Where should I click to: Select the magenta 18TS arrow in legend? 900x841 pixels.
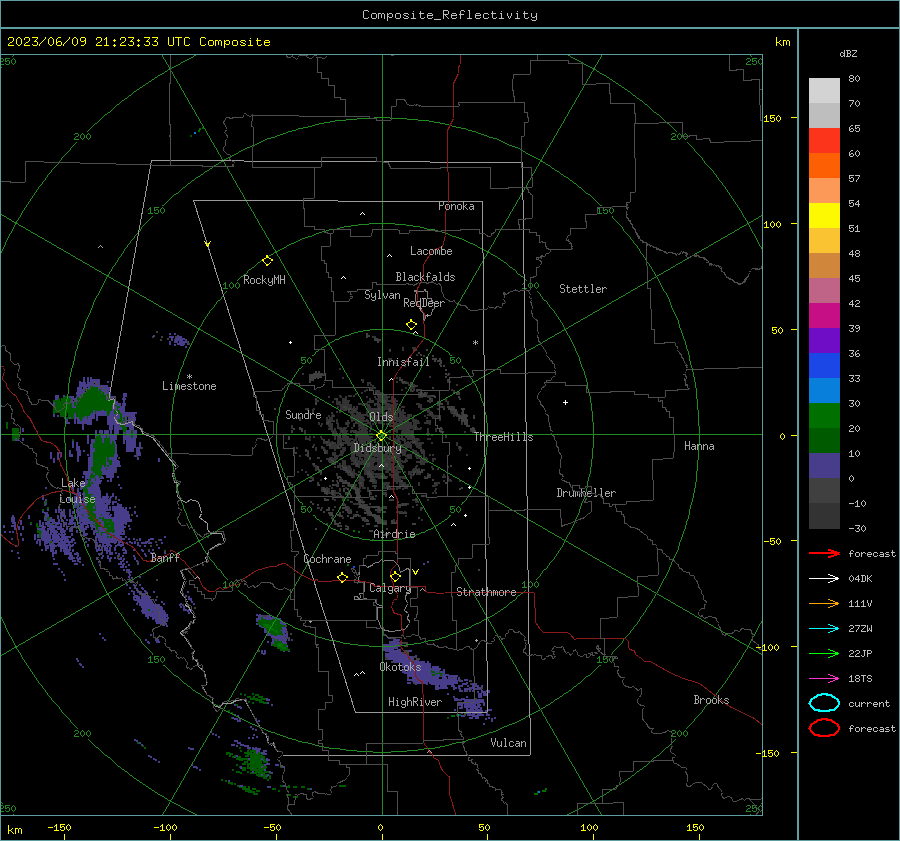coord(824,679)
